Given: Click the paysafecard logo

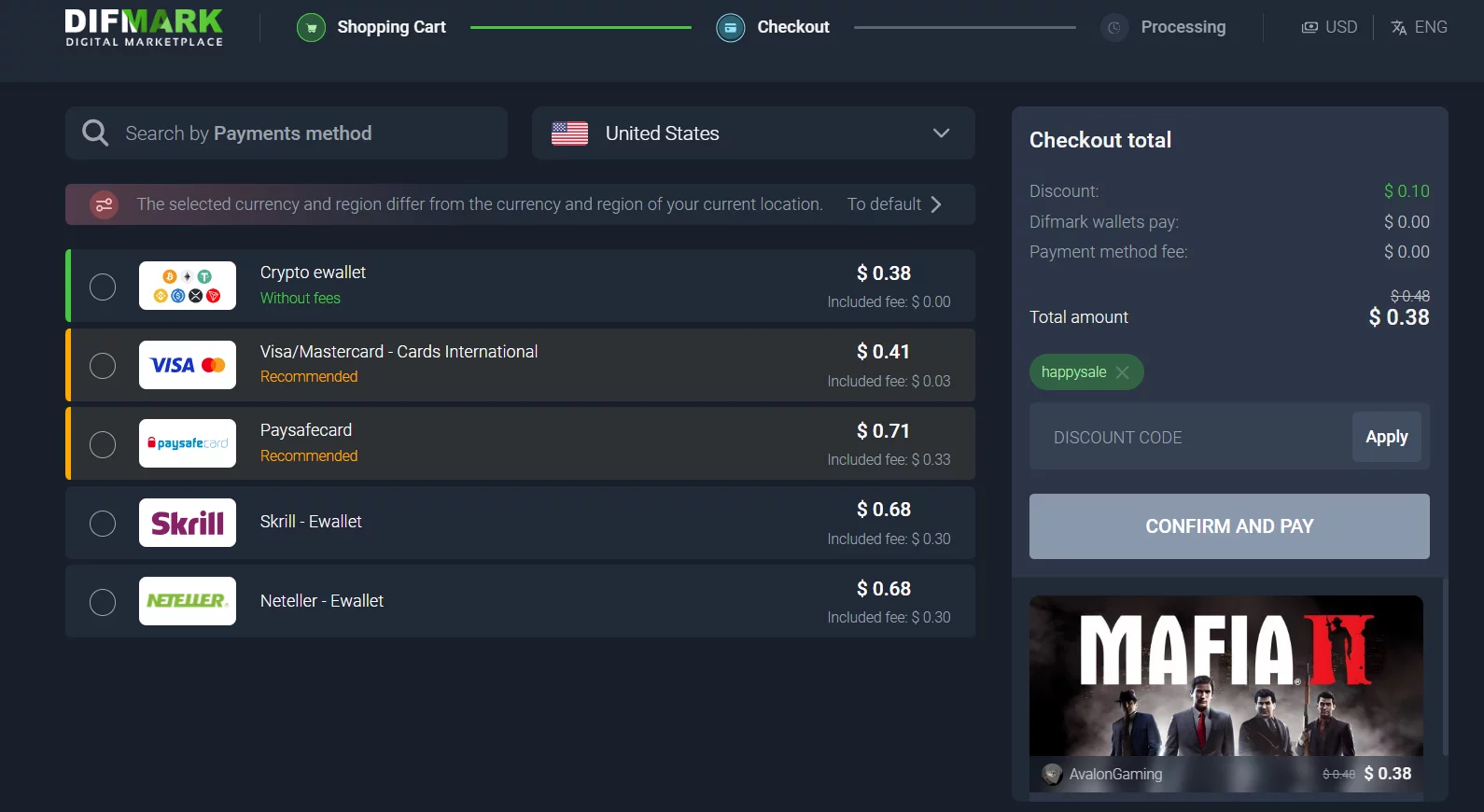Looking at the screenshot, I should click(188, 443).
